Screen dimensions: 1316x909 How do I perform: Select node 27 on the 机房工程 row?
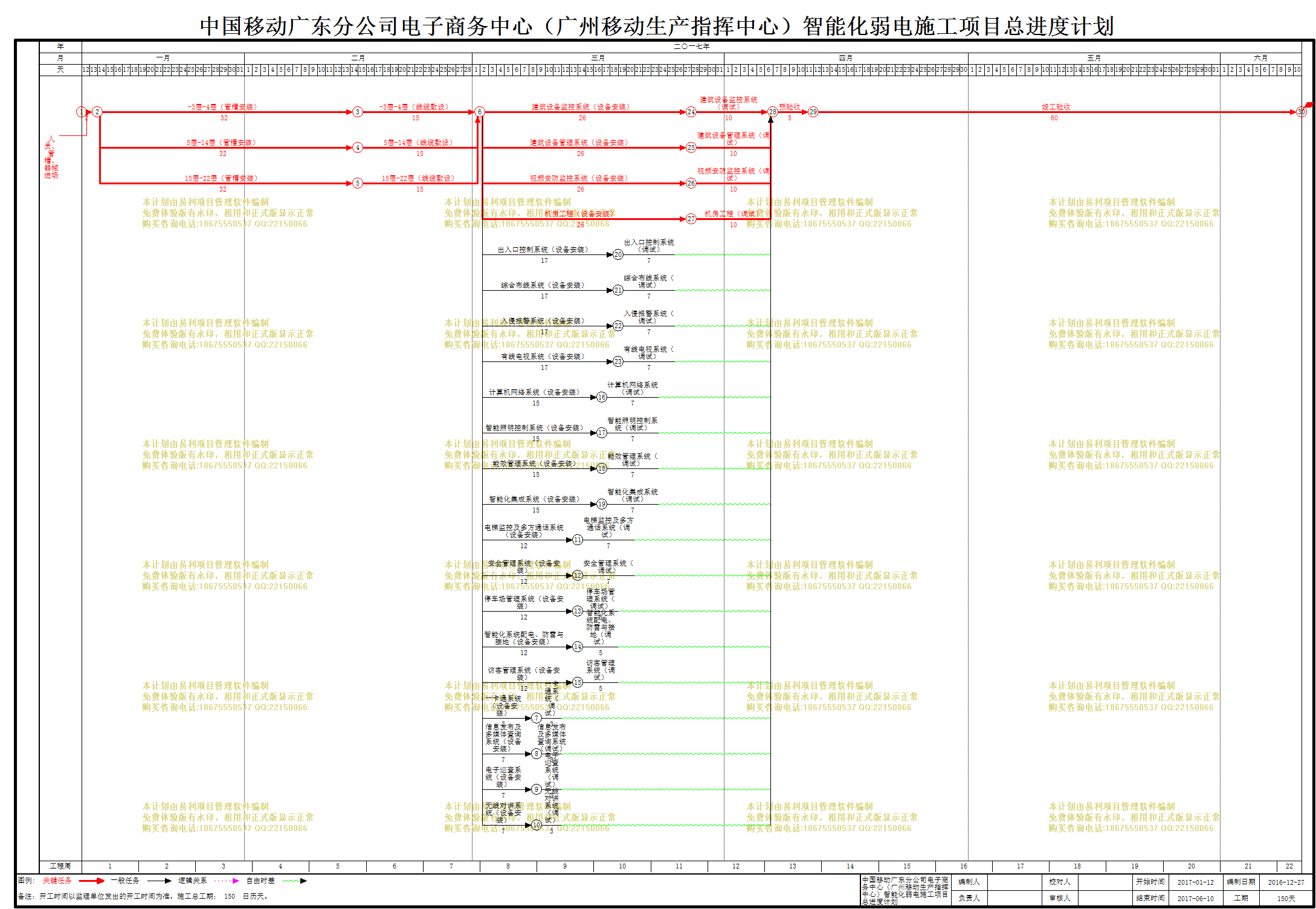691,219
